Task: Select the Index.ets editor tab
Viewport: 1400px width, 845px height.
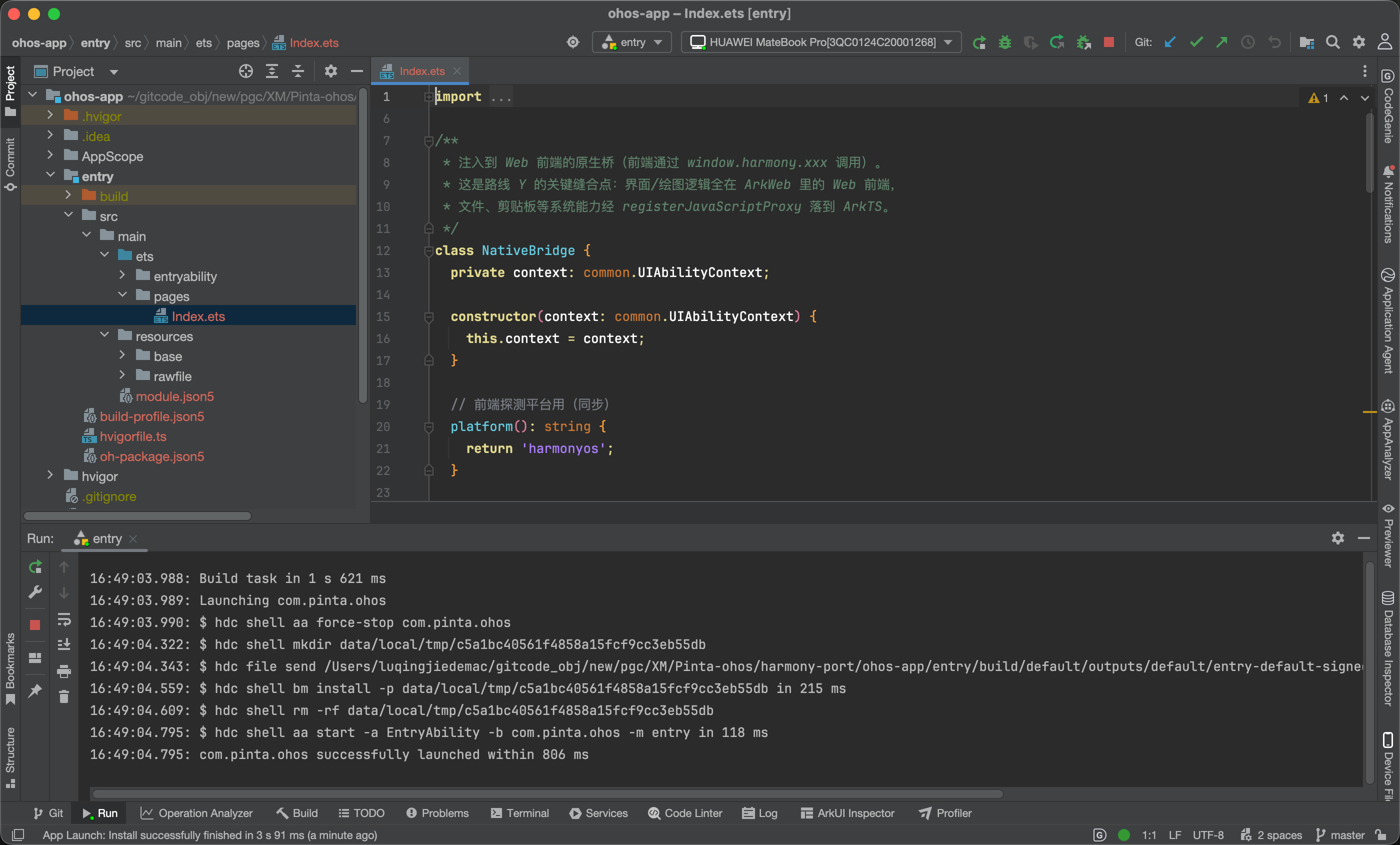Action: pos(421,71)
